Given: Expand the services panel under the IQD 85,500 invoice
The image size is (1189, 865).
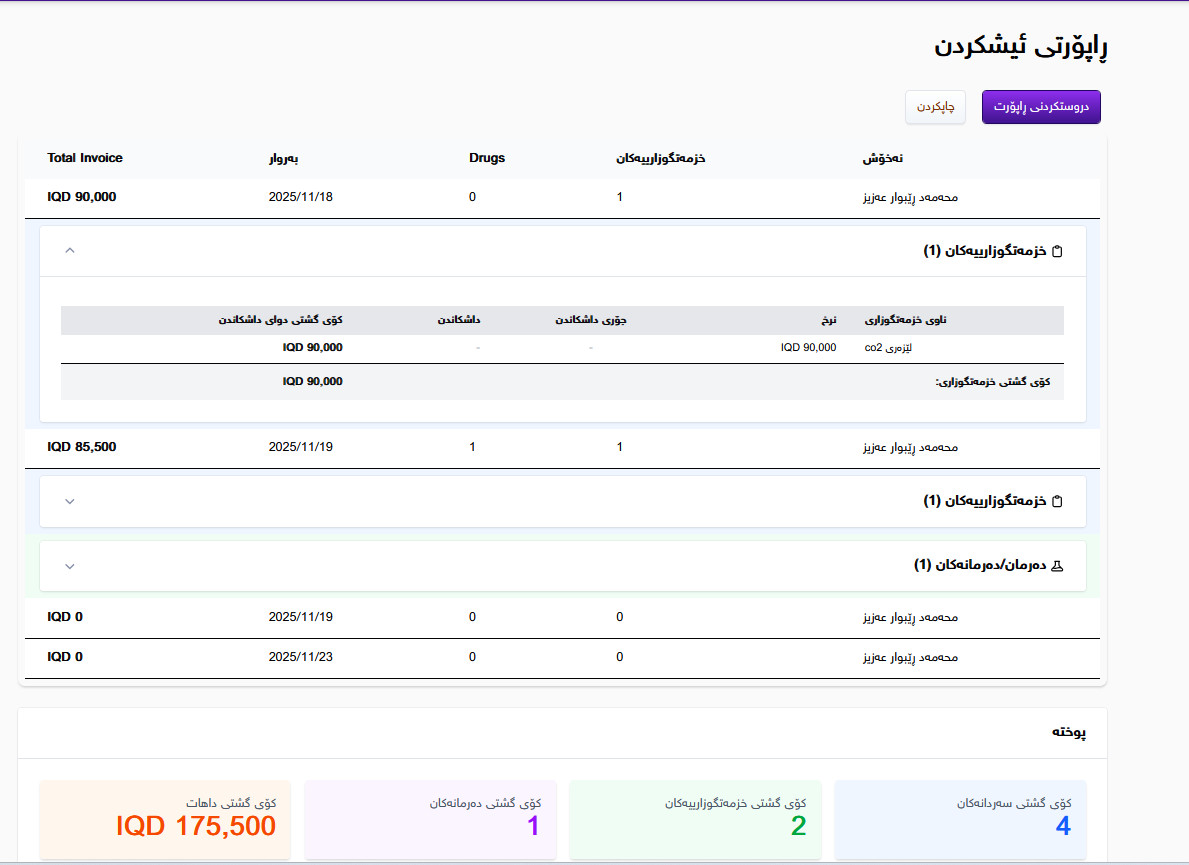Looking at the screenshot, I should pyautogui.click(x=70, y=501).
